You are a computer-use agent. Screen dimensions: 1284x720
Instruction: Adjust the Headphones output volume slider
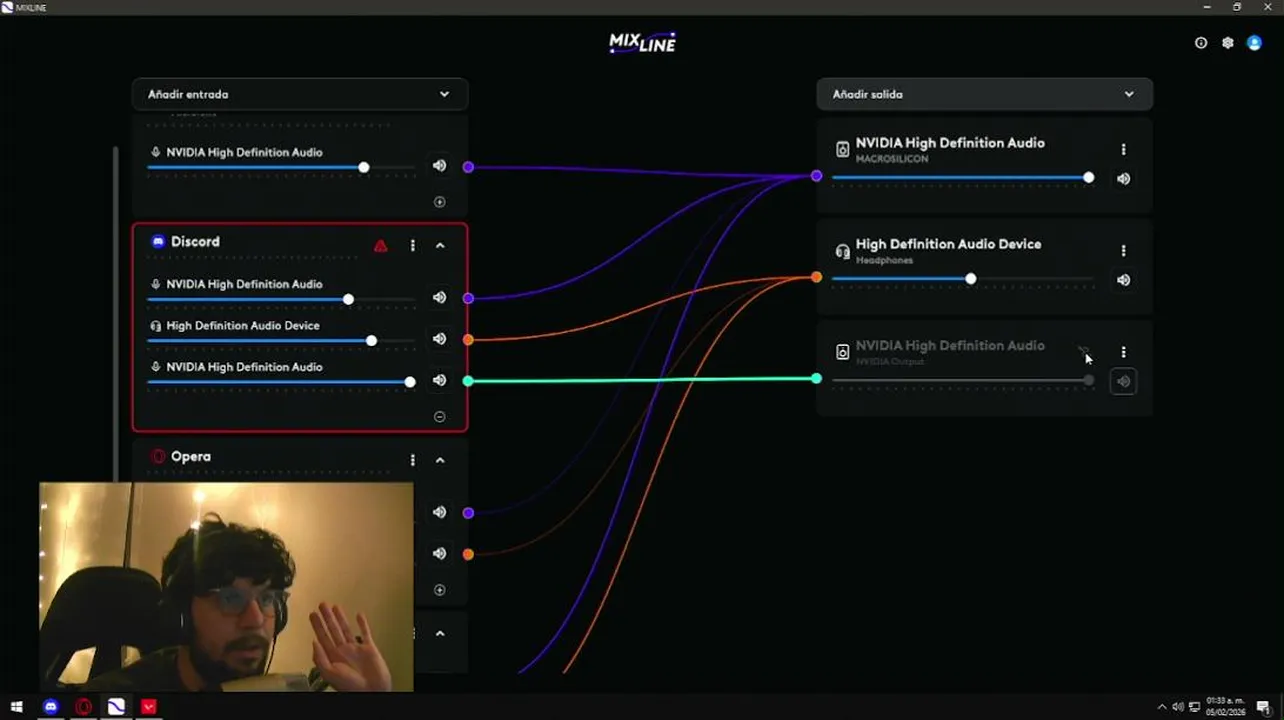pyautogui.click(x=962, y=279)
